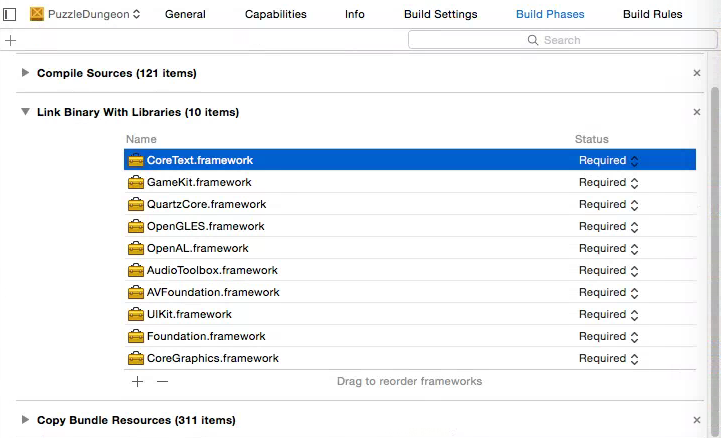721x438 pixels.
Task: Remove the Compile Sources phase
Action: 697,73
